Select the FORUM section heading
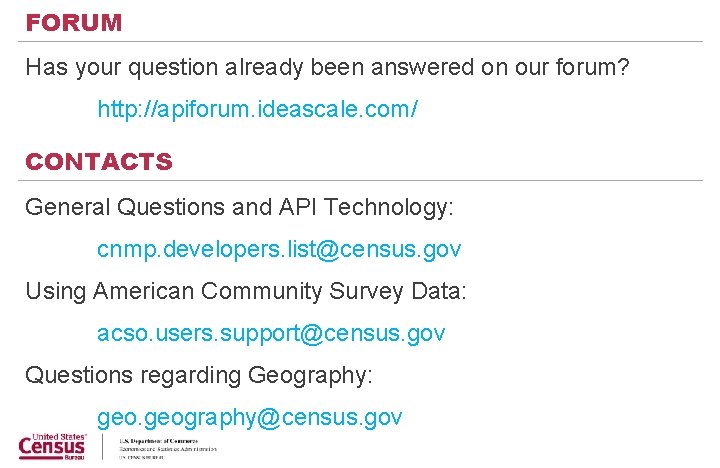 74,23
